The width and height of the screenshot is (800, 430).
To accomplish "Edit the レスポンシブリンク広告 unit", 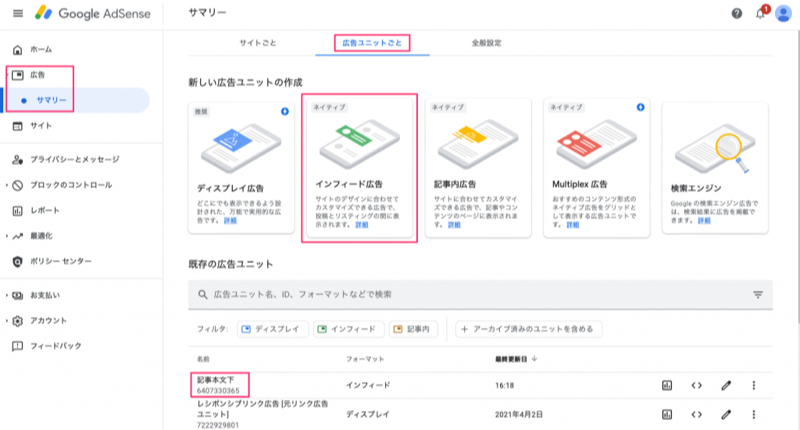I will click(726, 414).
